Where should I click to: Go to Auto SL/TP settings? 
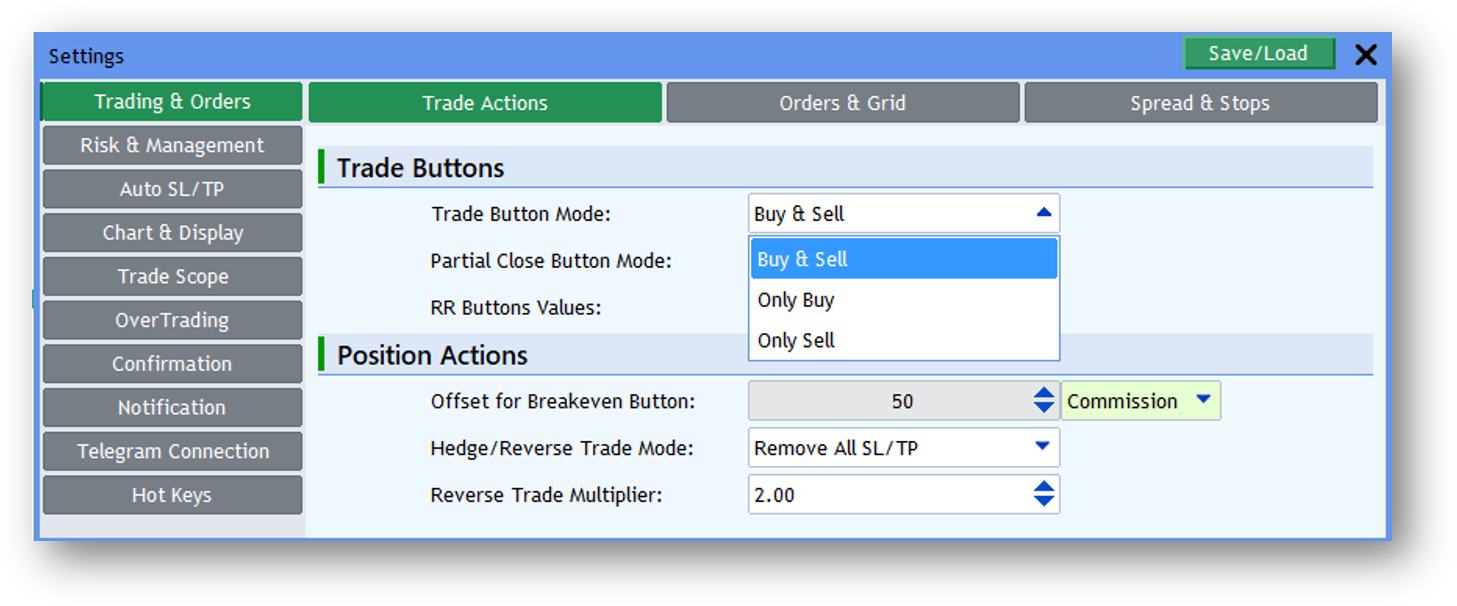click(x=172, y=189)
